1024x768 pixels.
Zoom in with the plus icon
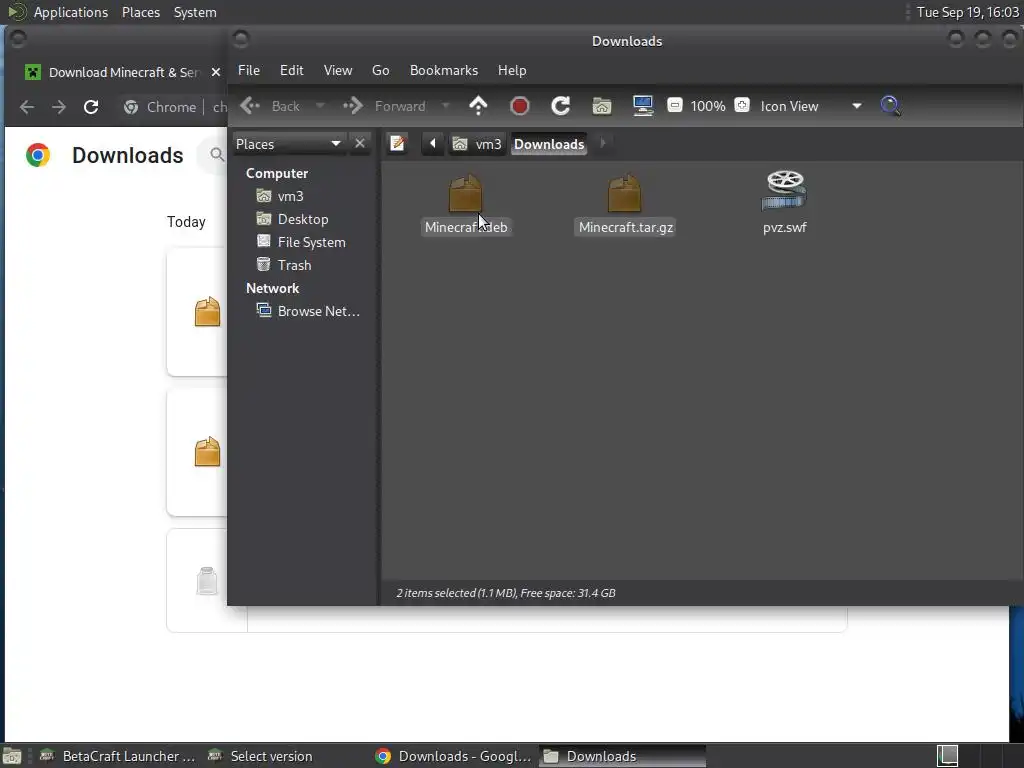coord(742,105)
